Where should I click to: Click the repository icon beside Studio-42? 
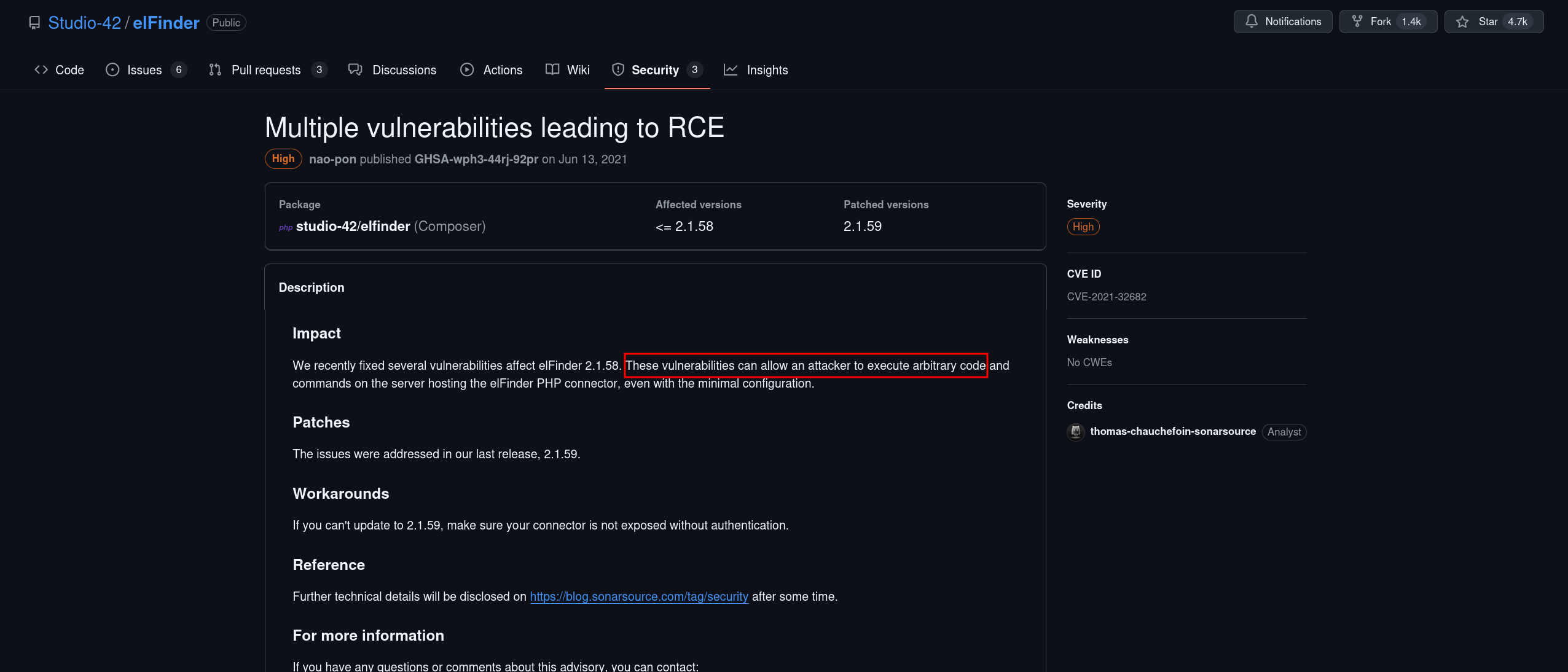[x=34, y=23]
